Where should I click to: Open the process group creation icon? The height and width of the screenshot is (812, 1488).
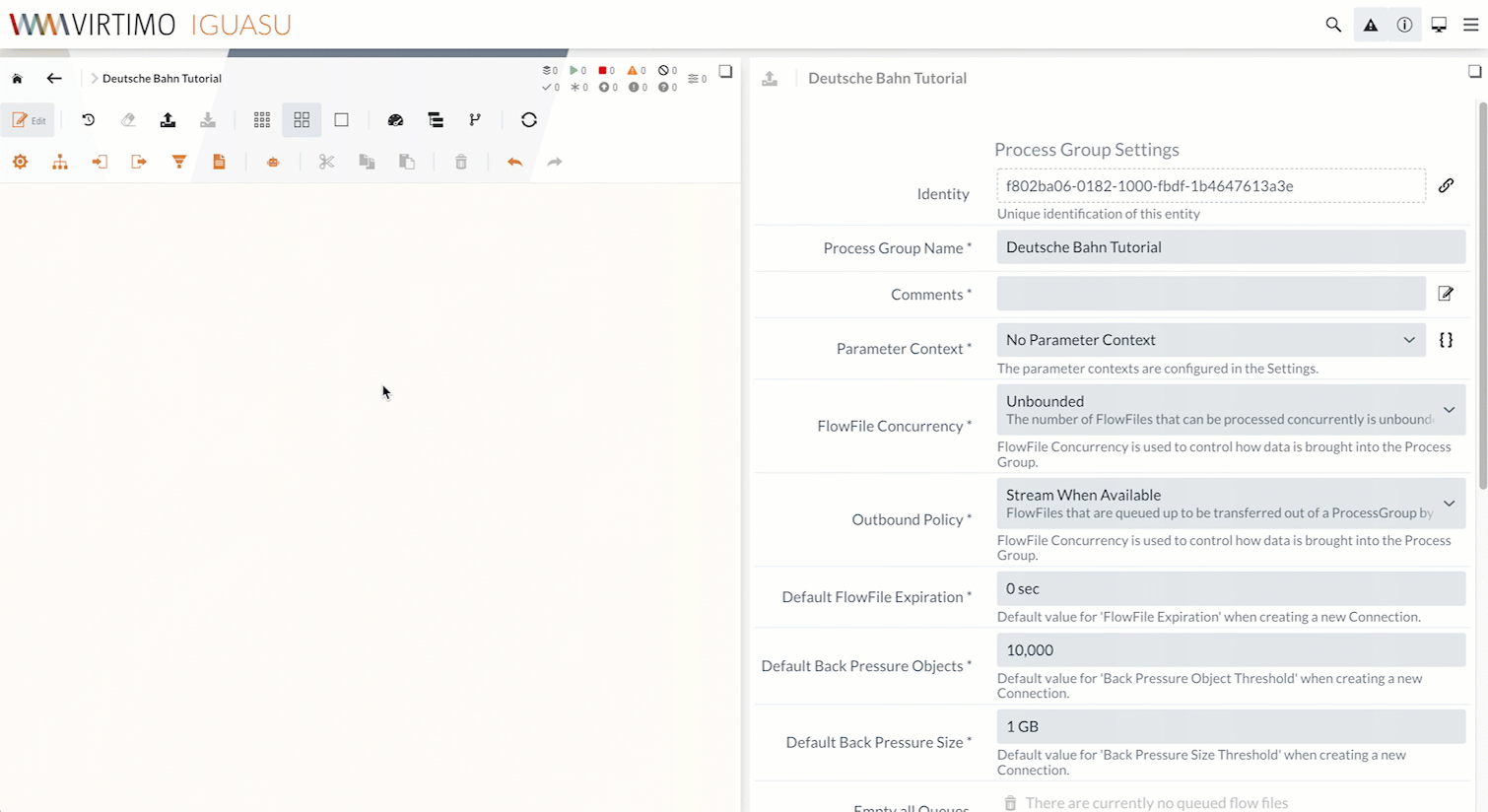coord(60,162)
